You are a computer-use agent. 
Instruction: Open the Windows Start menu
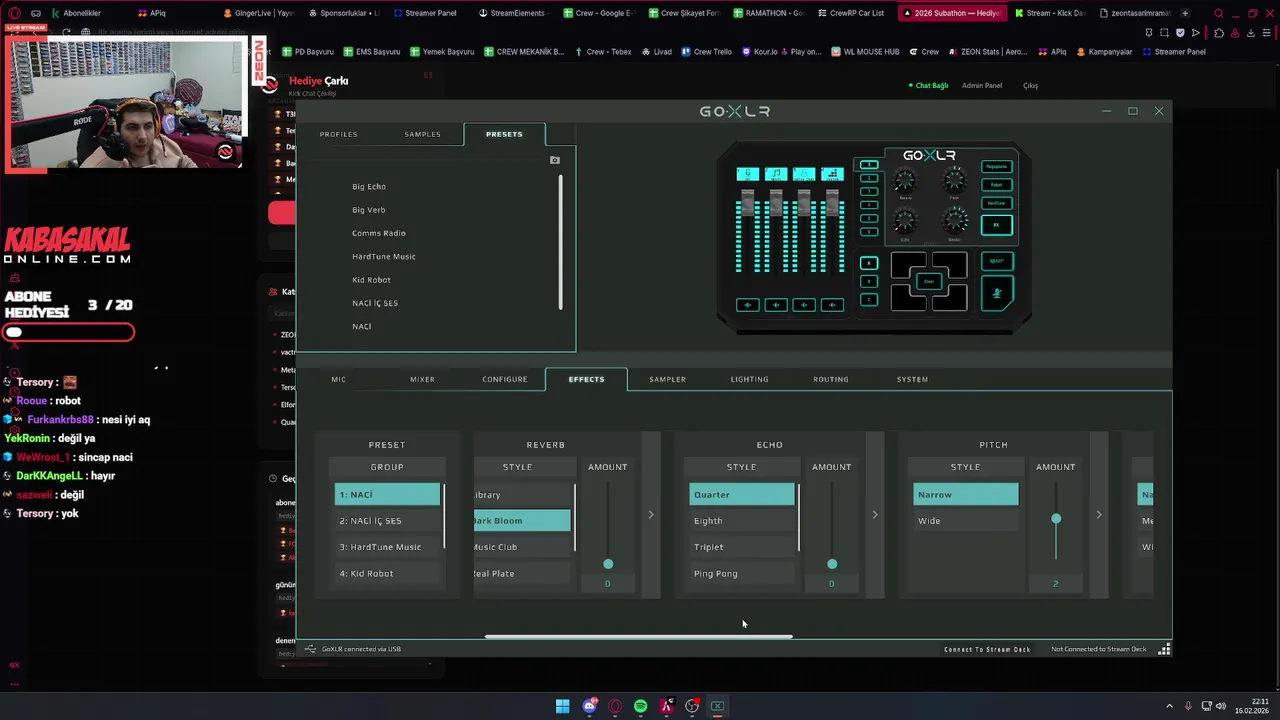563,706
